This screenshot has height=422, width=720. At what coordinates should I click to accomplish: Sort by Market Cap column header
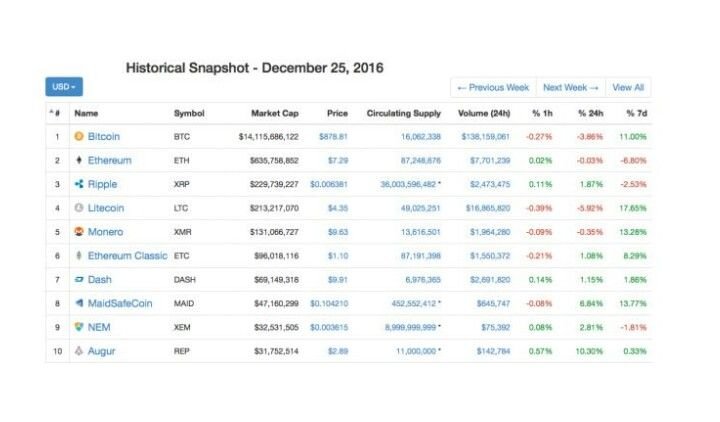[x=275, y=113]
